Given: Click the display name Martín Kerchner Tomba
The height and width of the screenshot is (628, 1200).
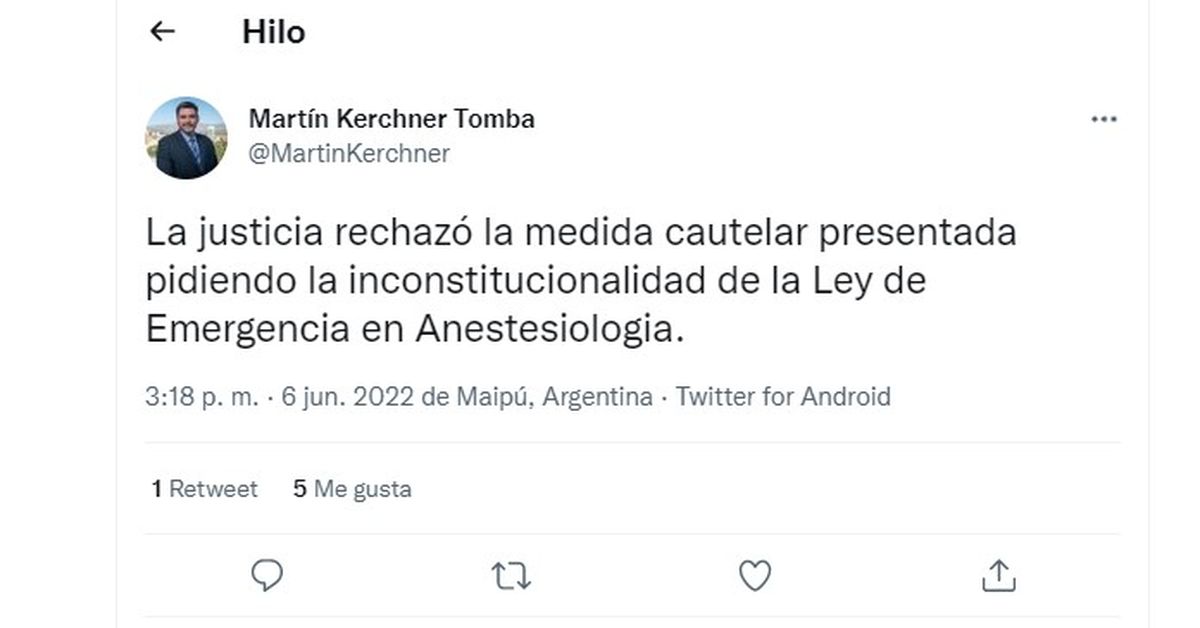Looking at the screenshot, I should [391, 119].
